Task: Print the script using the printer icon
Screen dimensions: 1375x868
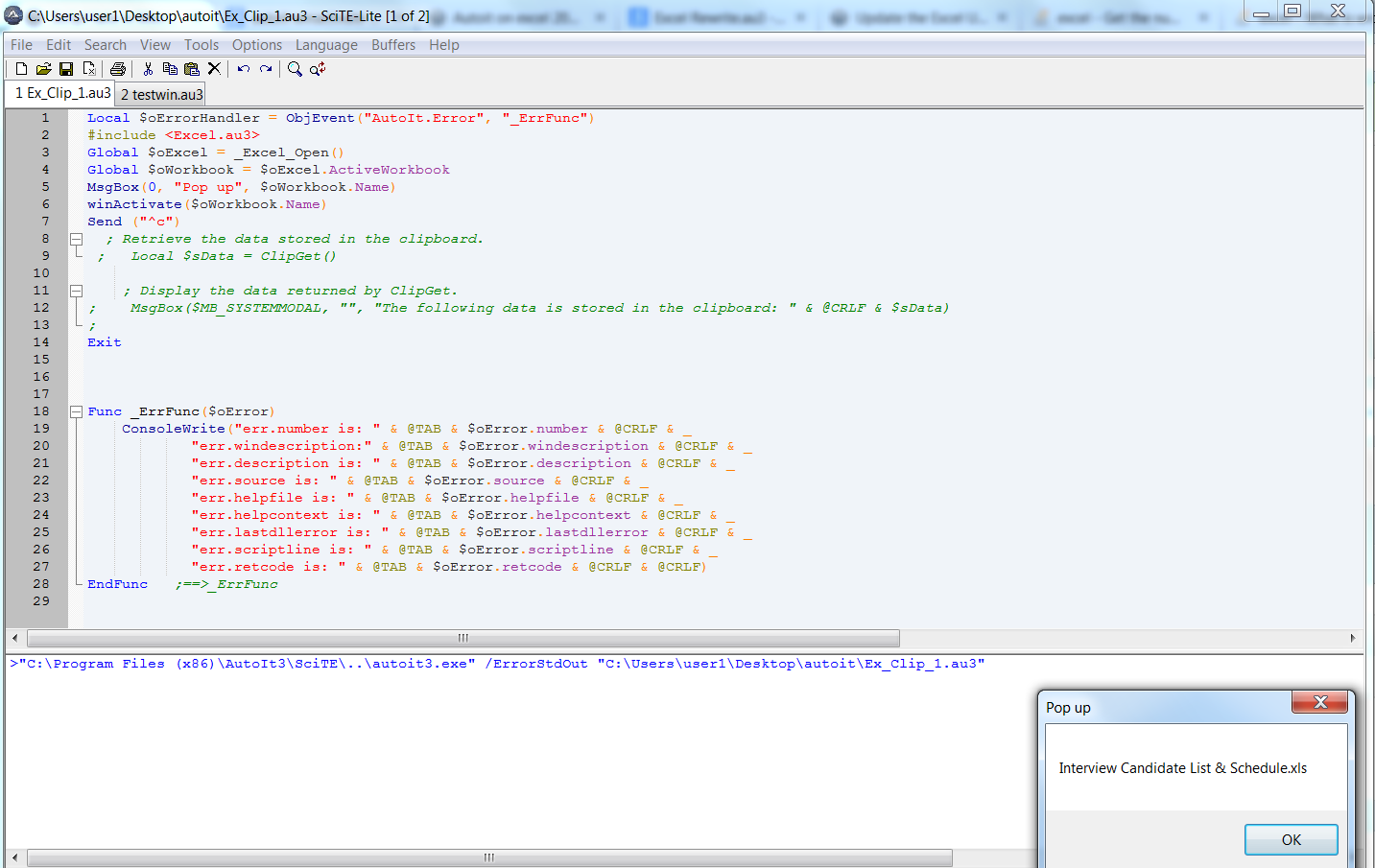Action: (x=118, y=69)
